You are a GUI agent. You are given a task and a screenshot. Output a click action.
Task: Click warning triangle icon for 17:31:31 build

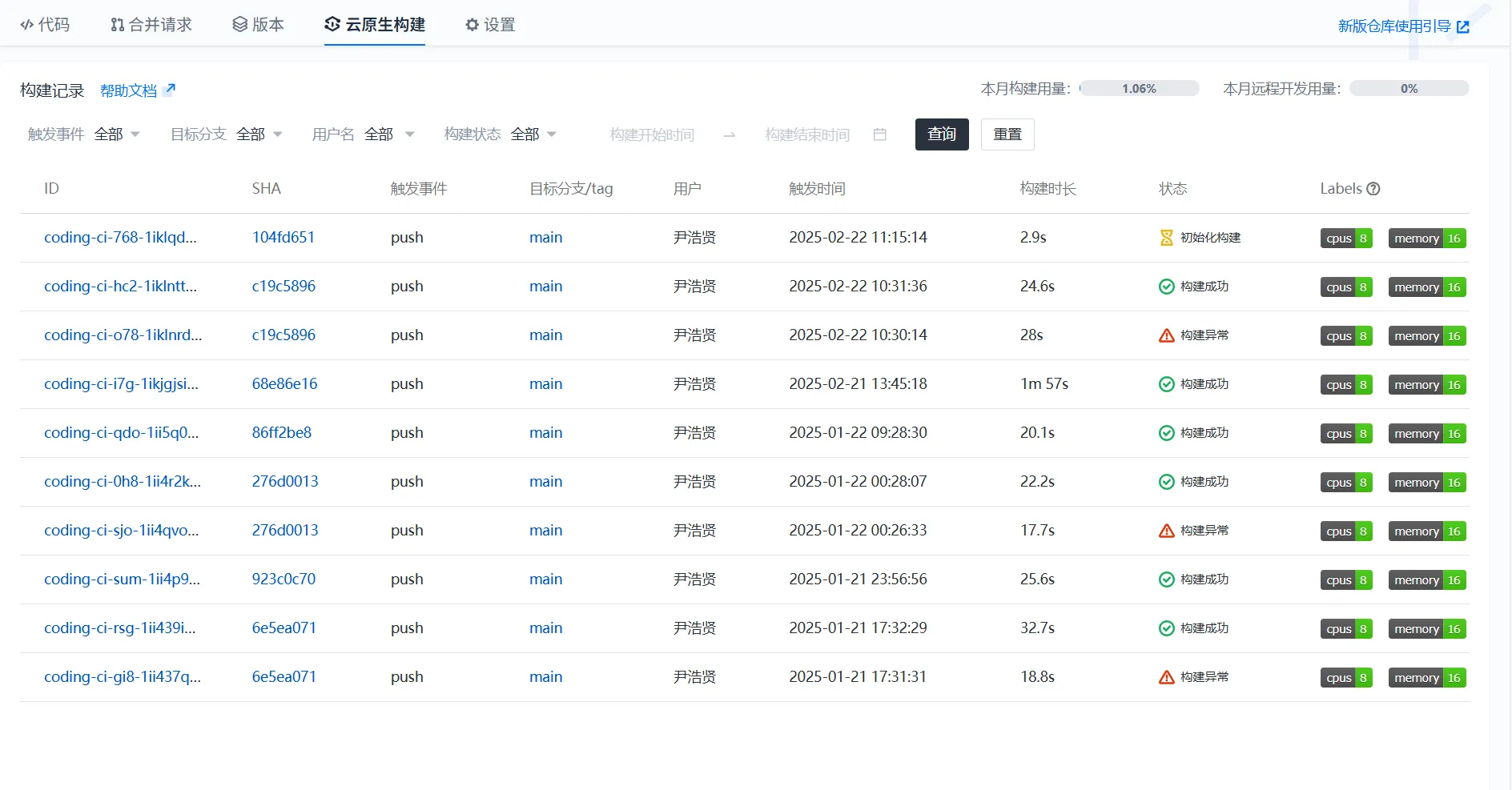coord(1167,677)
